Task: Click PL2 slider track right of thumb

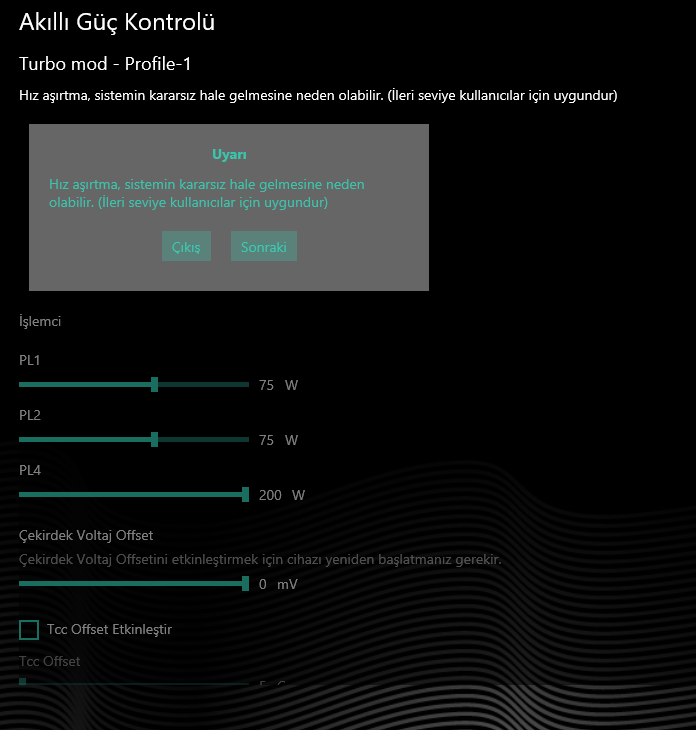Action: pos(203,439)
